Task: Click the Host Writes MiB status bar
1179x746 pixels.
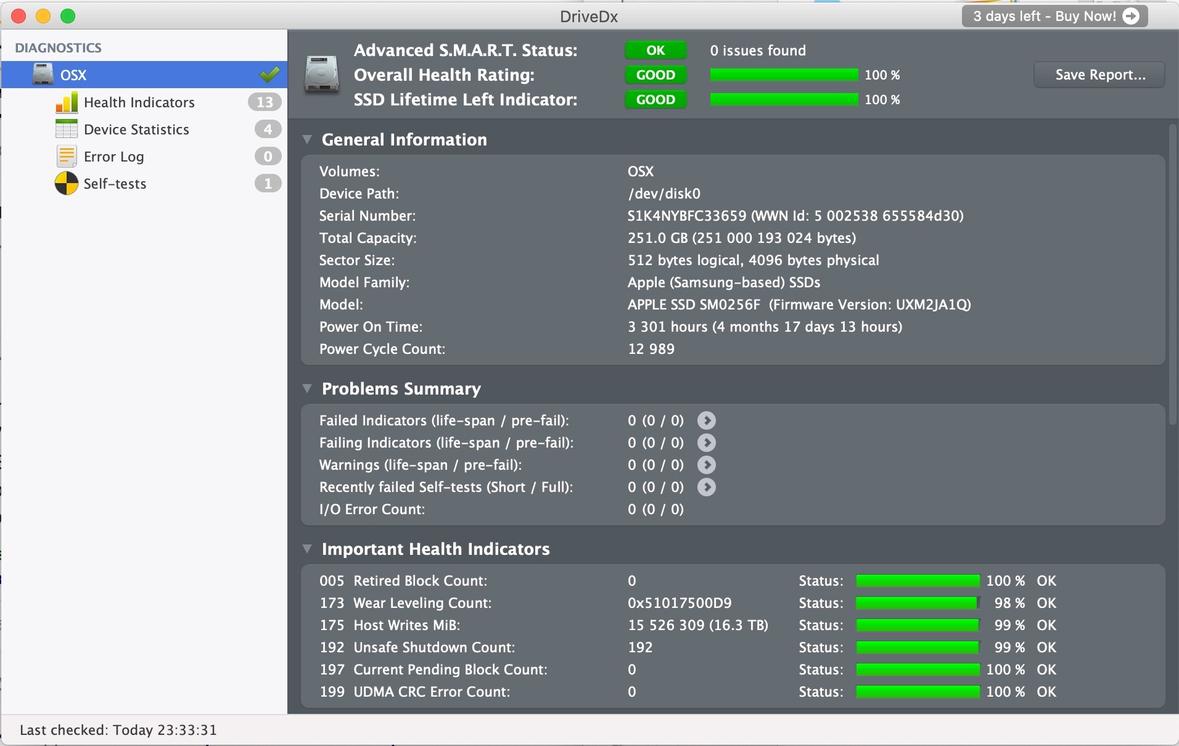Action: [x=917, y=625]
